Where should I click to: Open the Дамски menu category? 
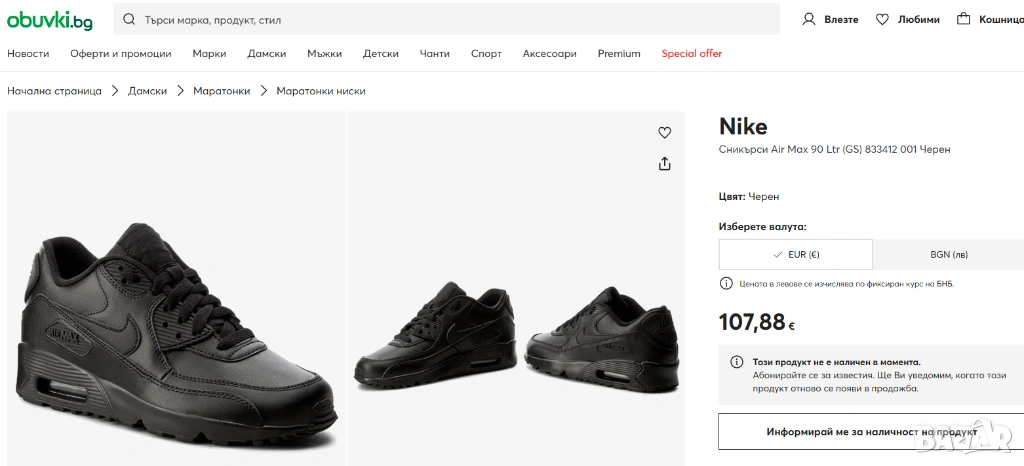coord(267,54)
